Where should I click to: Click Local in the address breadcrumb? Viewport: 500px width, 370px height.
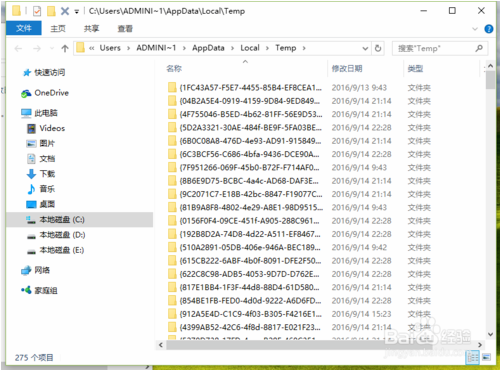coord(250,48)
